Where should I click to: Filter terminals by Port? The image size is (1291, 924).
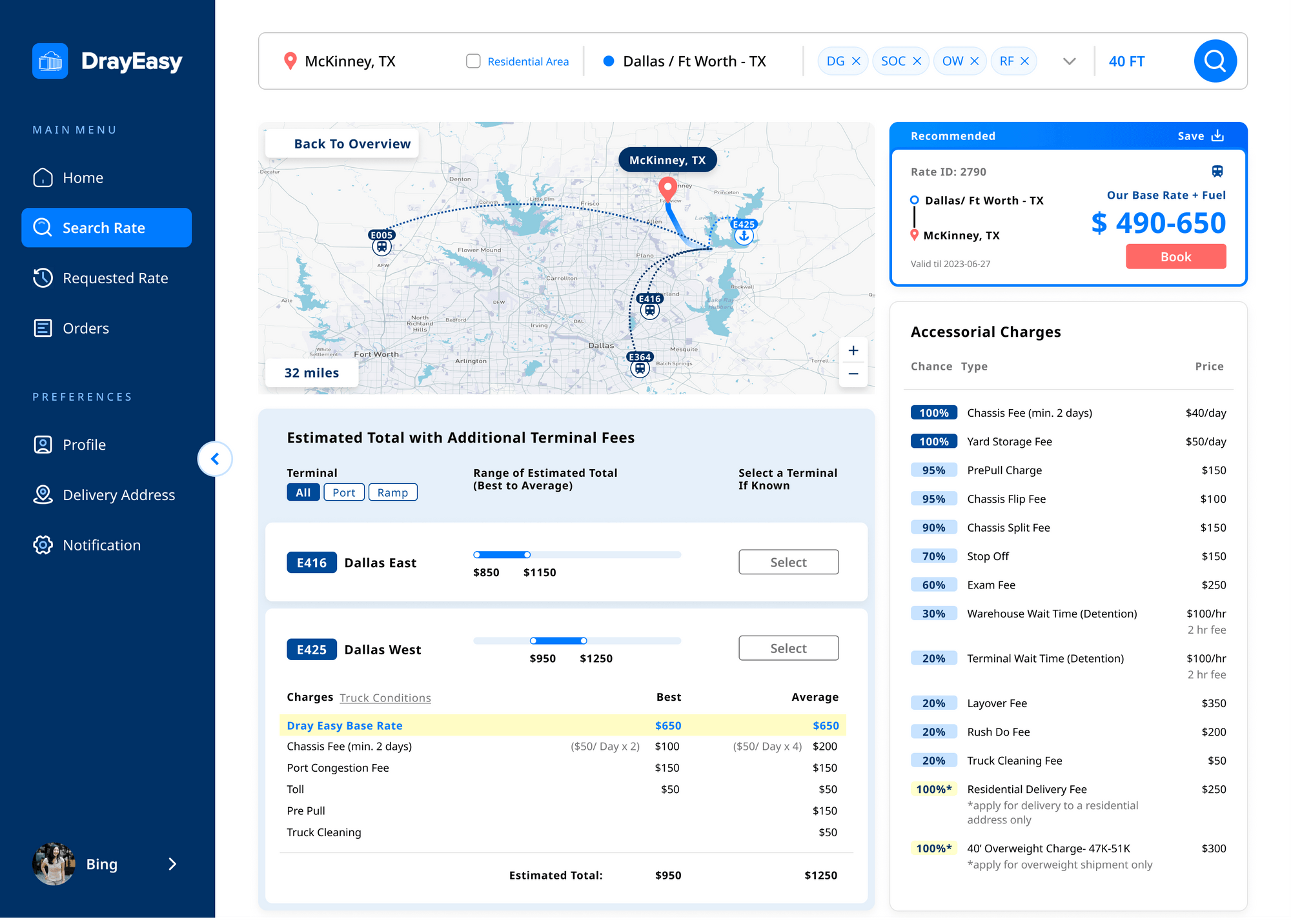click(343, 492)
